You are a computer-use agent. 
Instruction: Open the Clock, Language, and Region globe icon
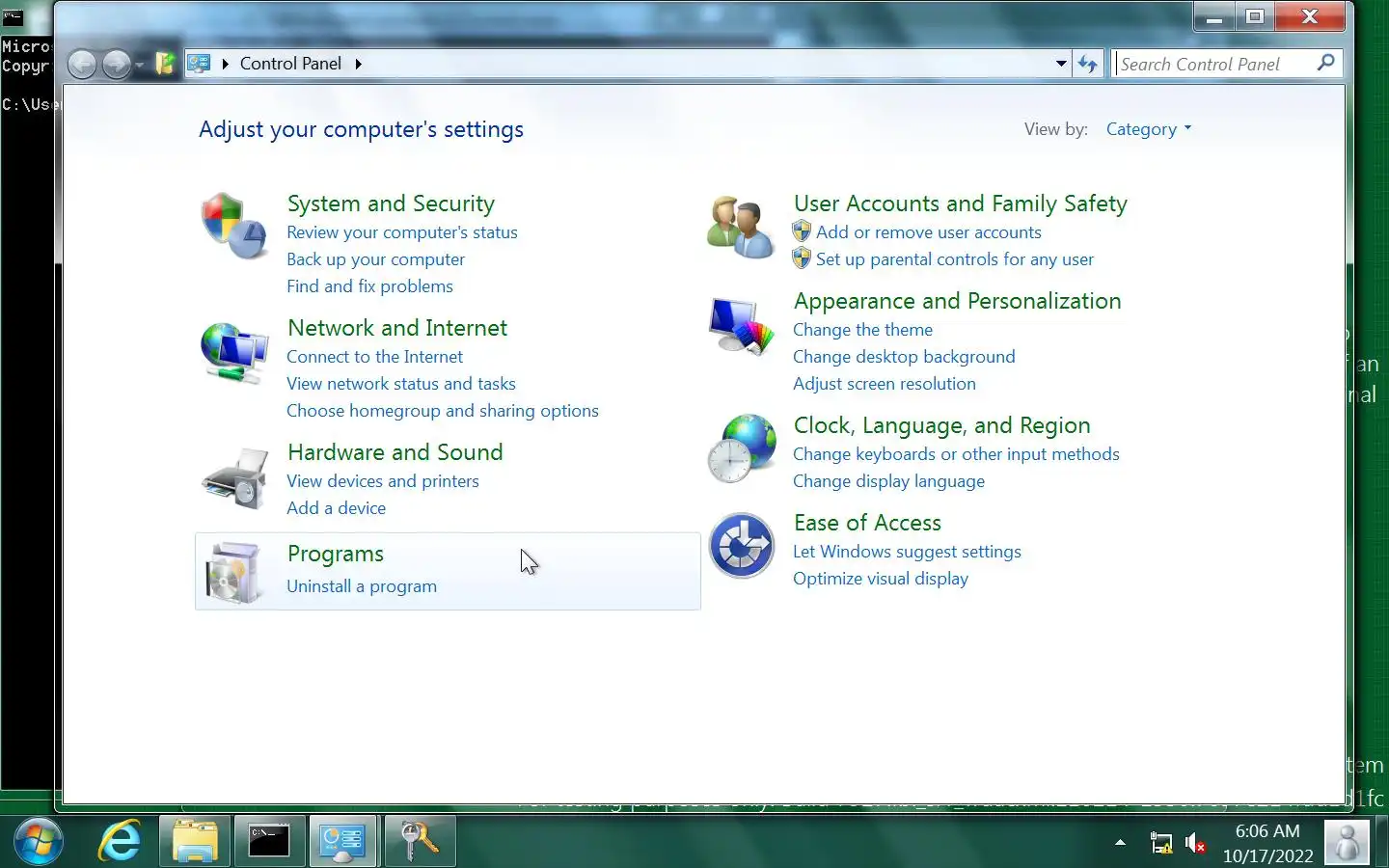741,448
